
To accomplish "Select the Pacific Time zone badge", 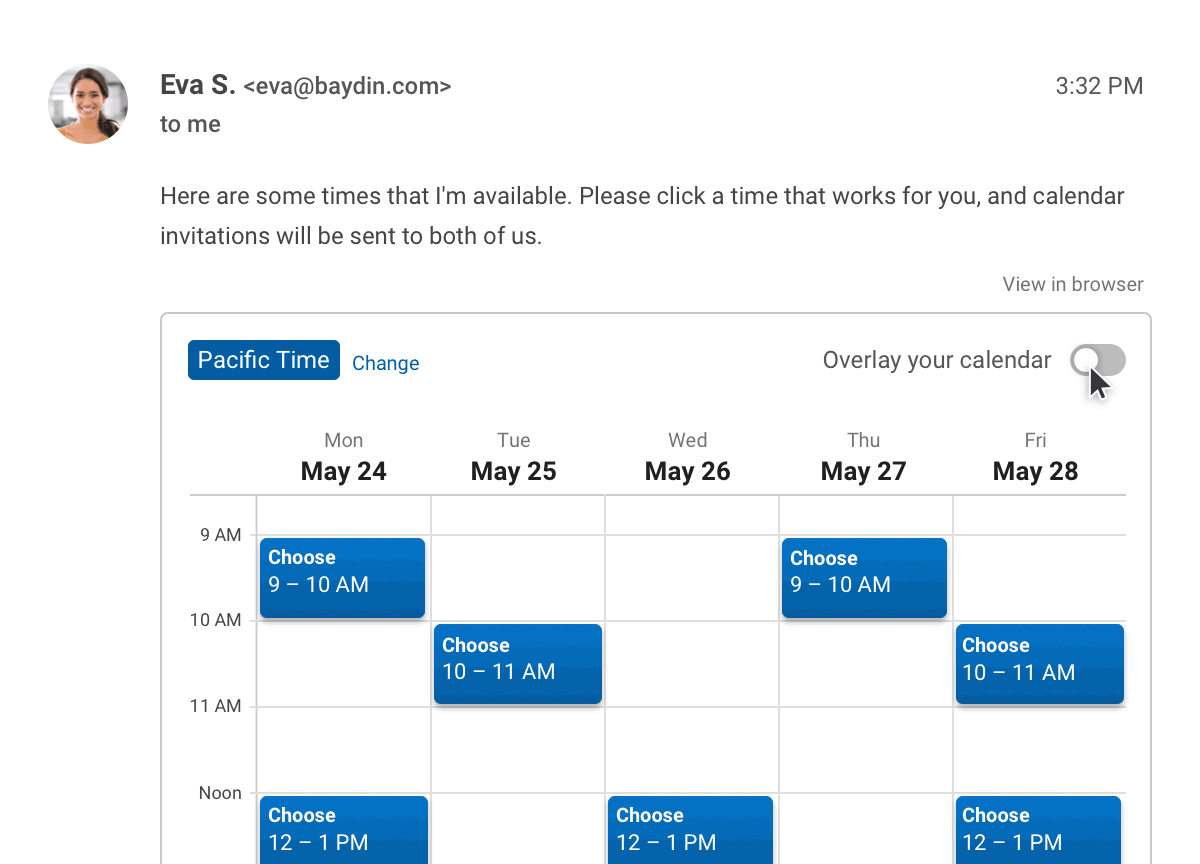I will click(x=264, y=360).
